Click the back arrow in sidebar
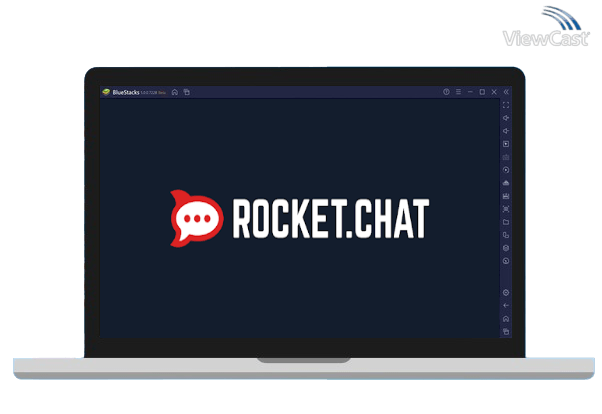Viewport: 602px width, 414px height. click(506, 306)
